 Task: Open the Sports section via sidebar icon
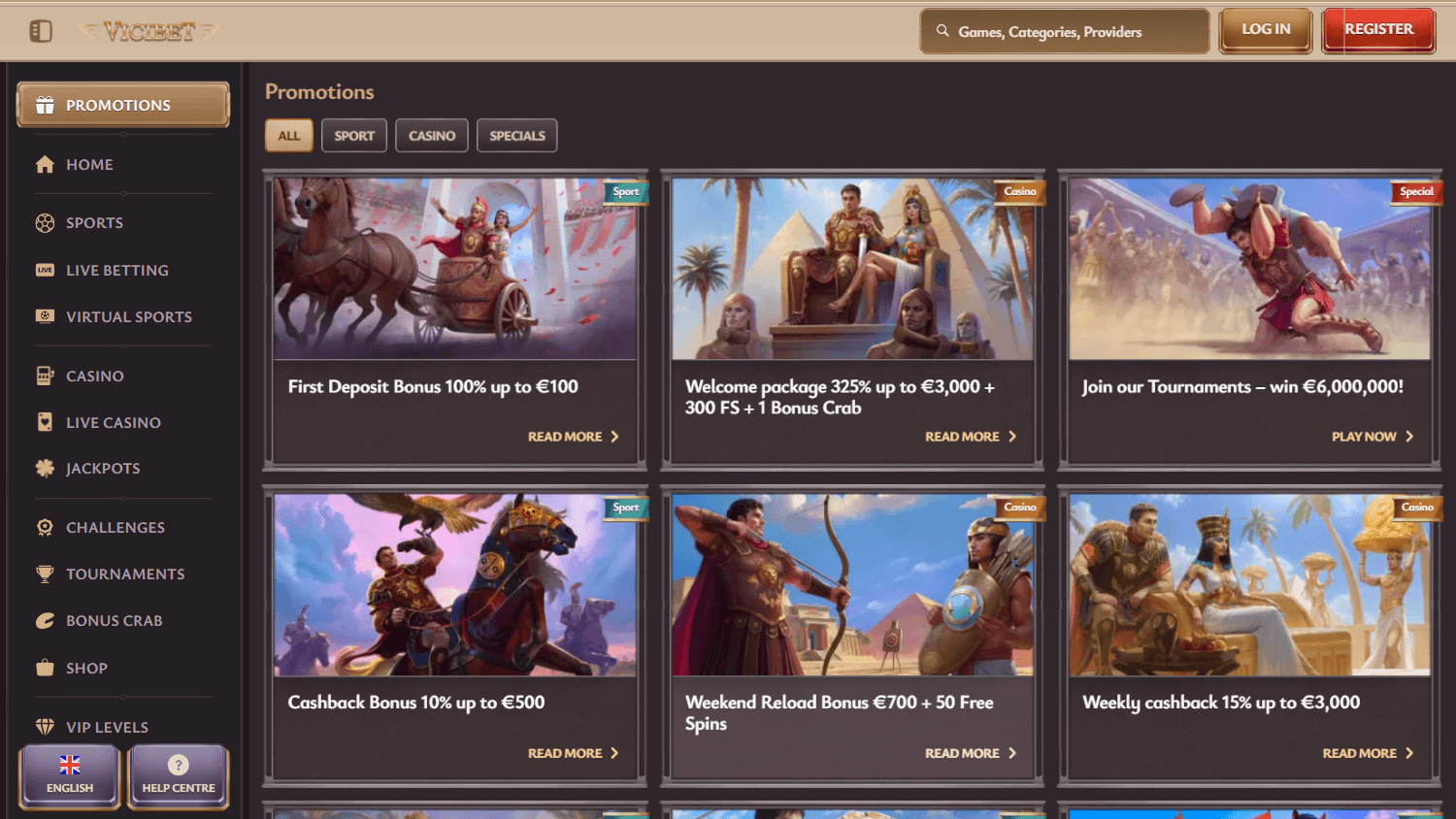pos(45,222)
